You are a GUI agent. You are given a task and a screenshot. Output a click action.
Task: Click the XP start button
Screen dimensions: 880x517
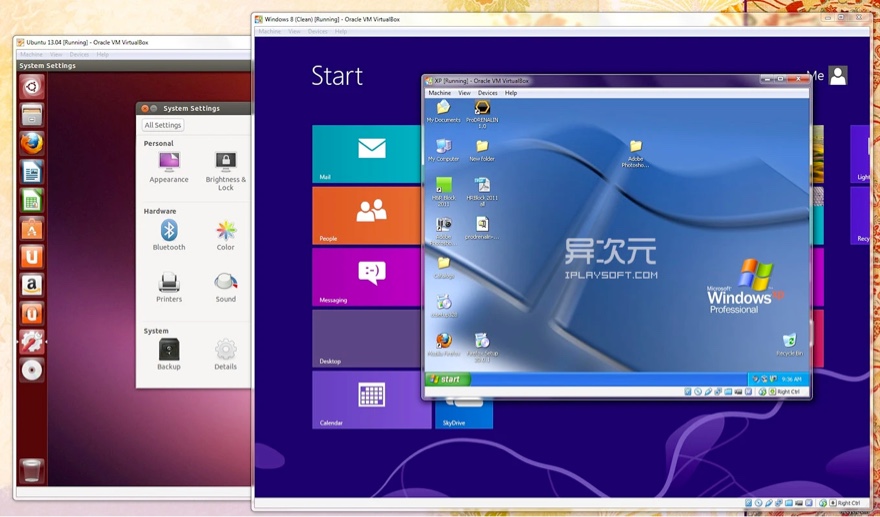[x=447, y=379]
